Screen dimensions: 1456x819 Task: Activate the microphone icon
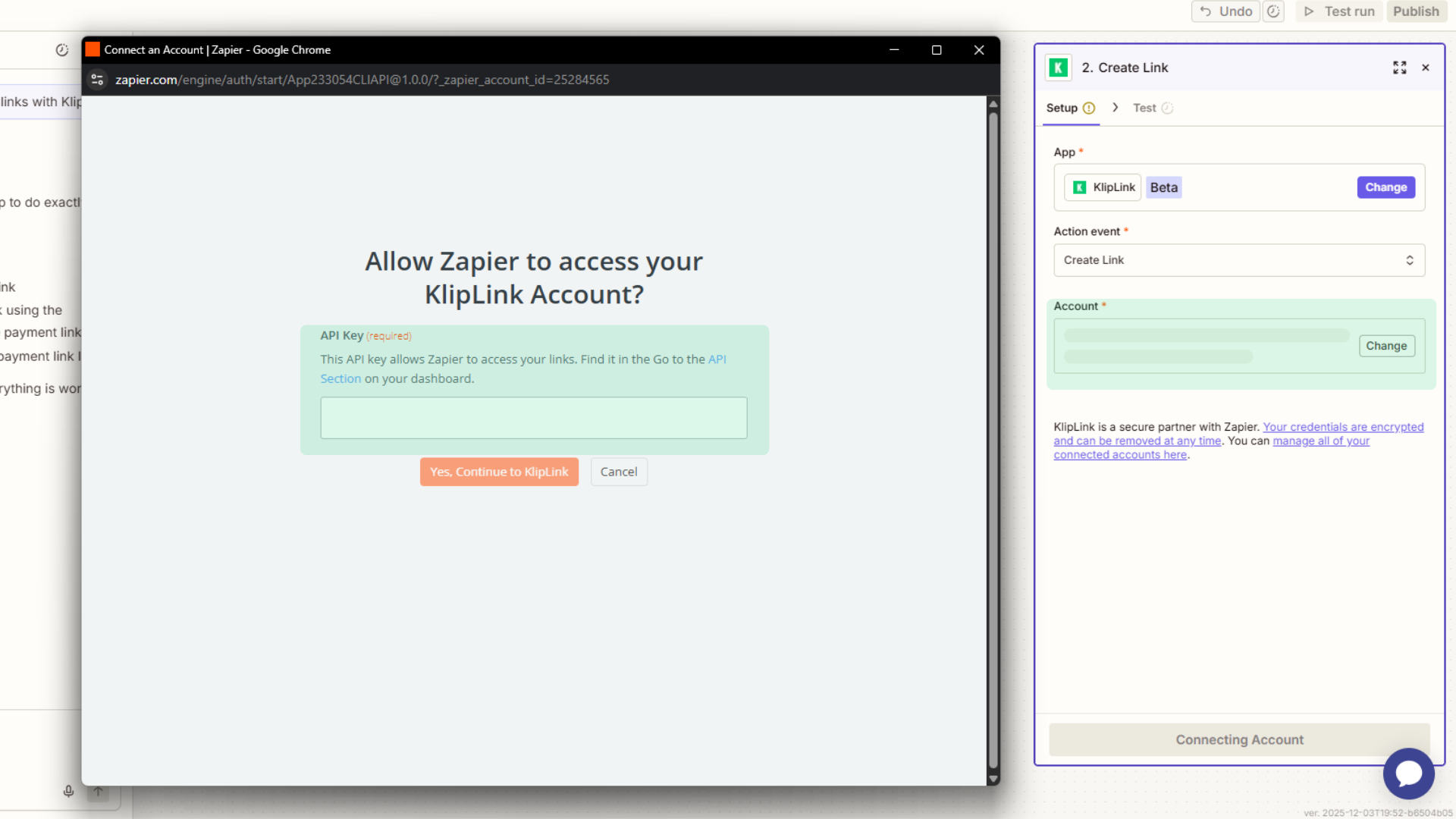[68, 791]
